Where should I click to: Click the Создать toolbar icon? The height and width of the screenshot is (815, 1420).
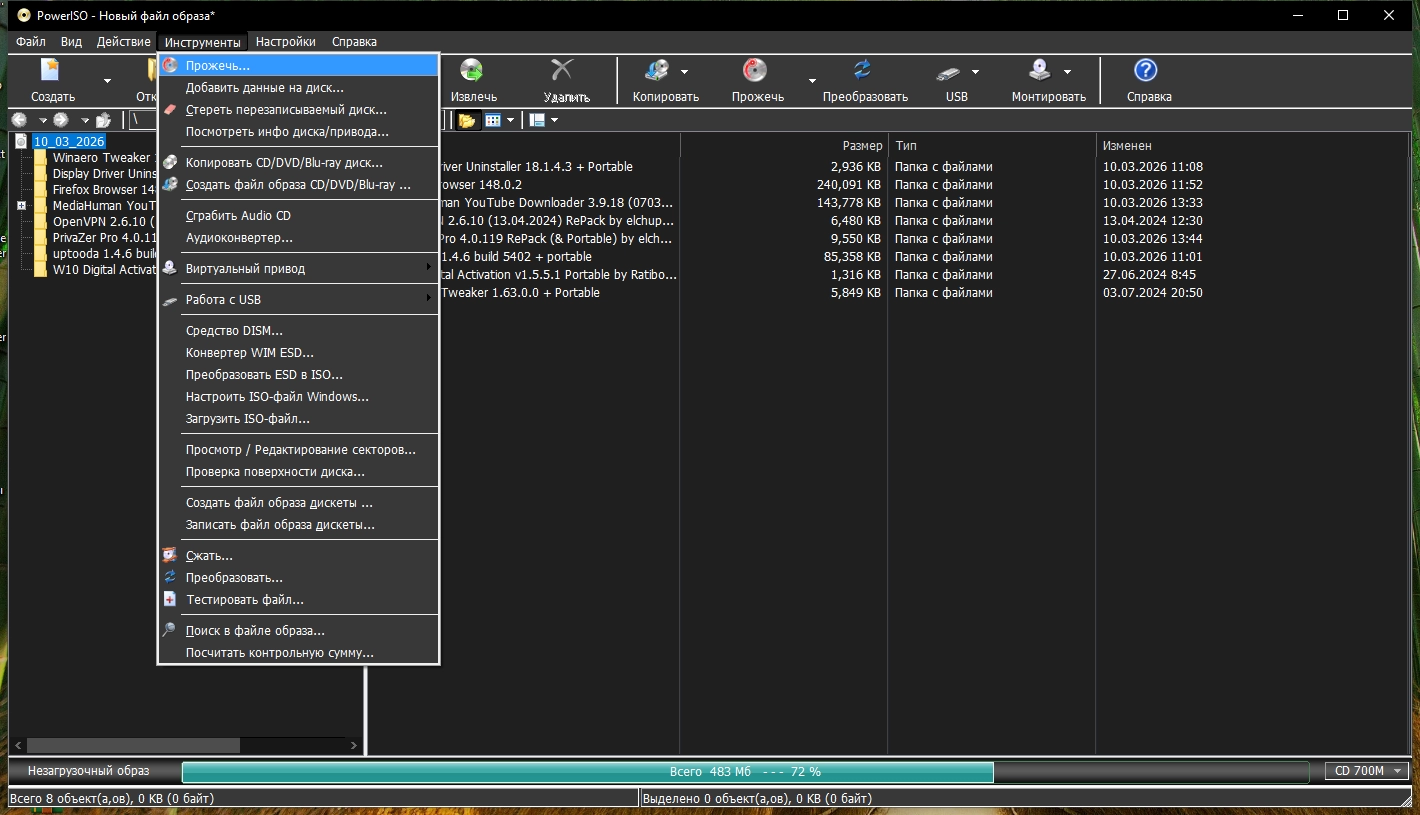point(50,71)
